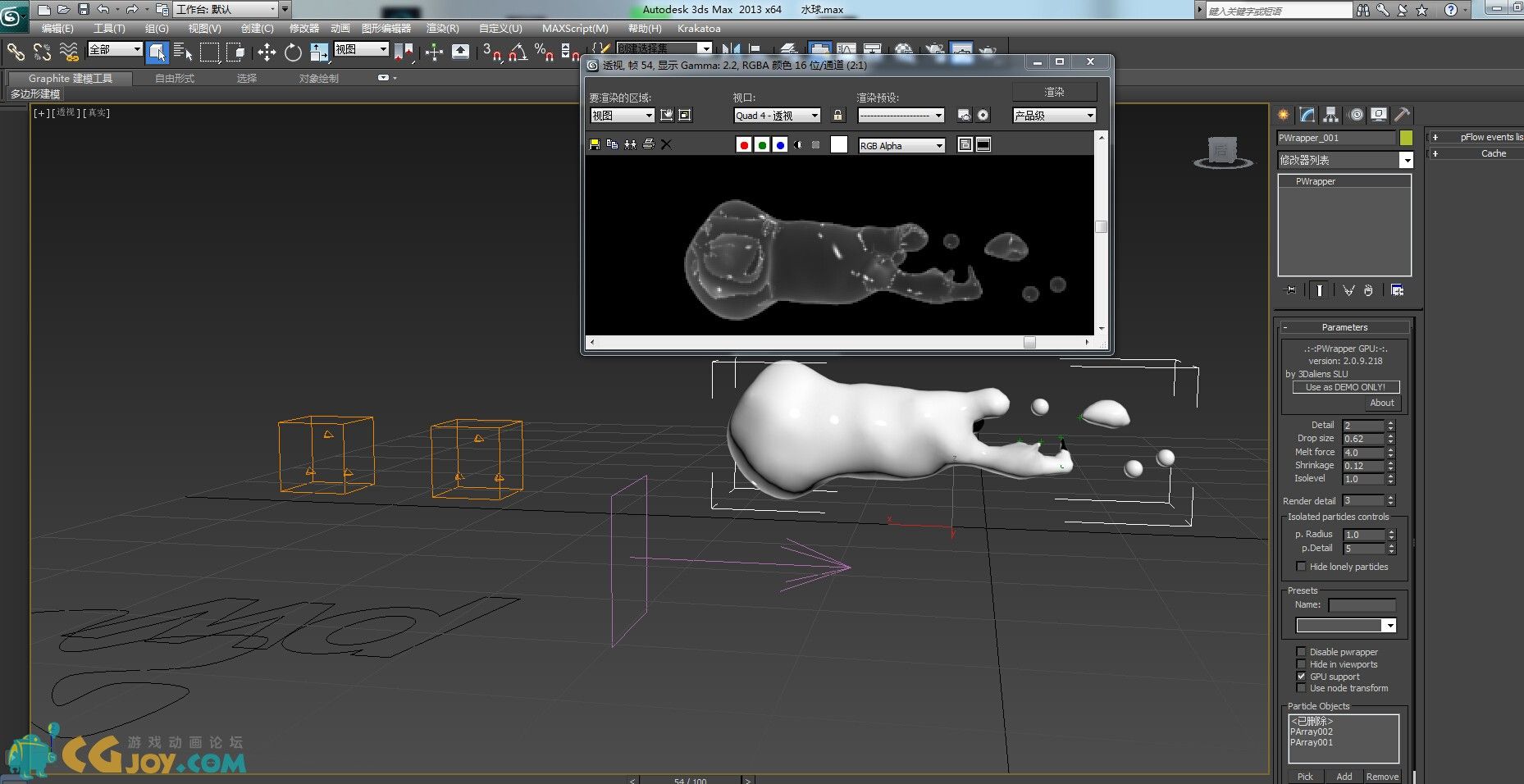Toggle green channel in render window
This screenshot has height=784, width=1524.
tap(762, 145)
